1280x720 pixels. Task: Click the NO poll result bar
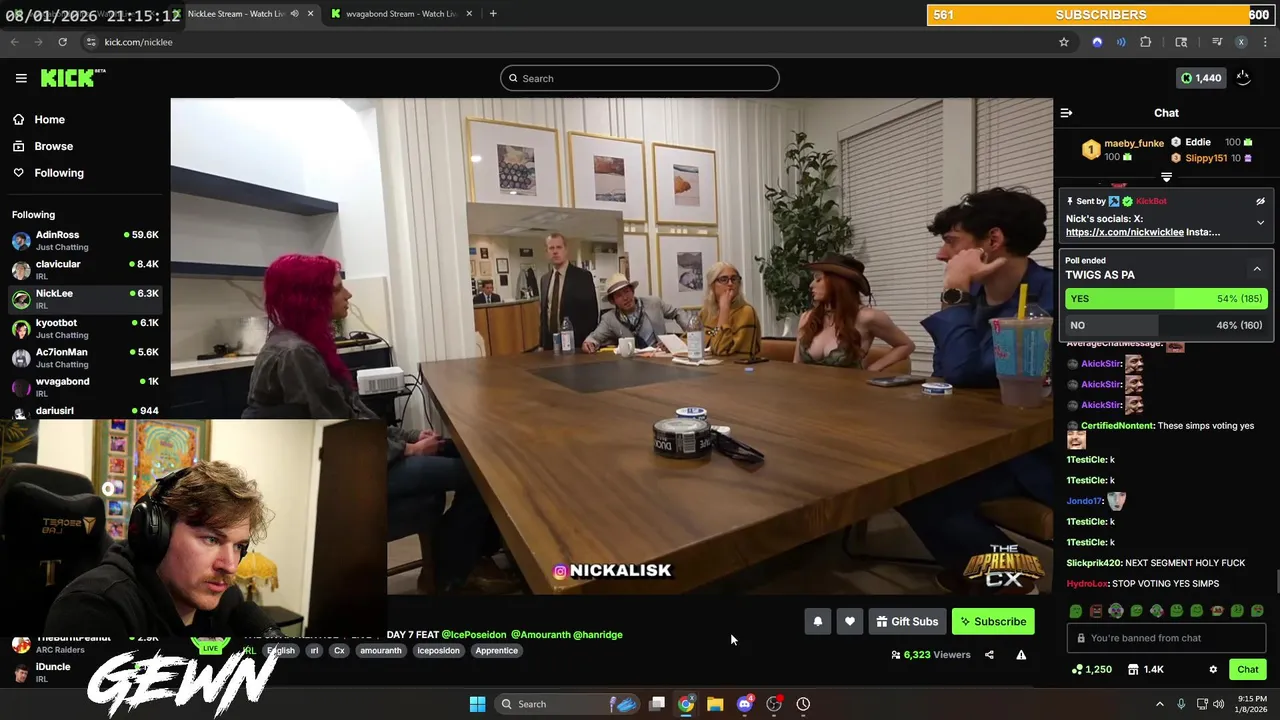tap(1166, 325)
